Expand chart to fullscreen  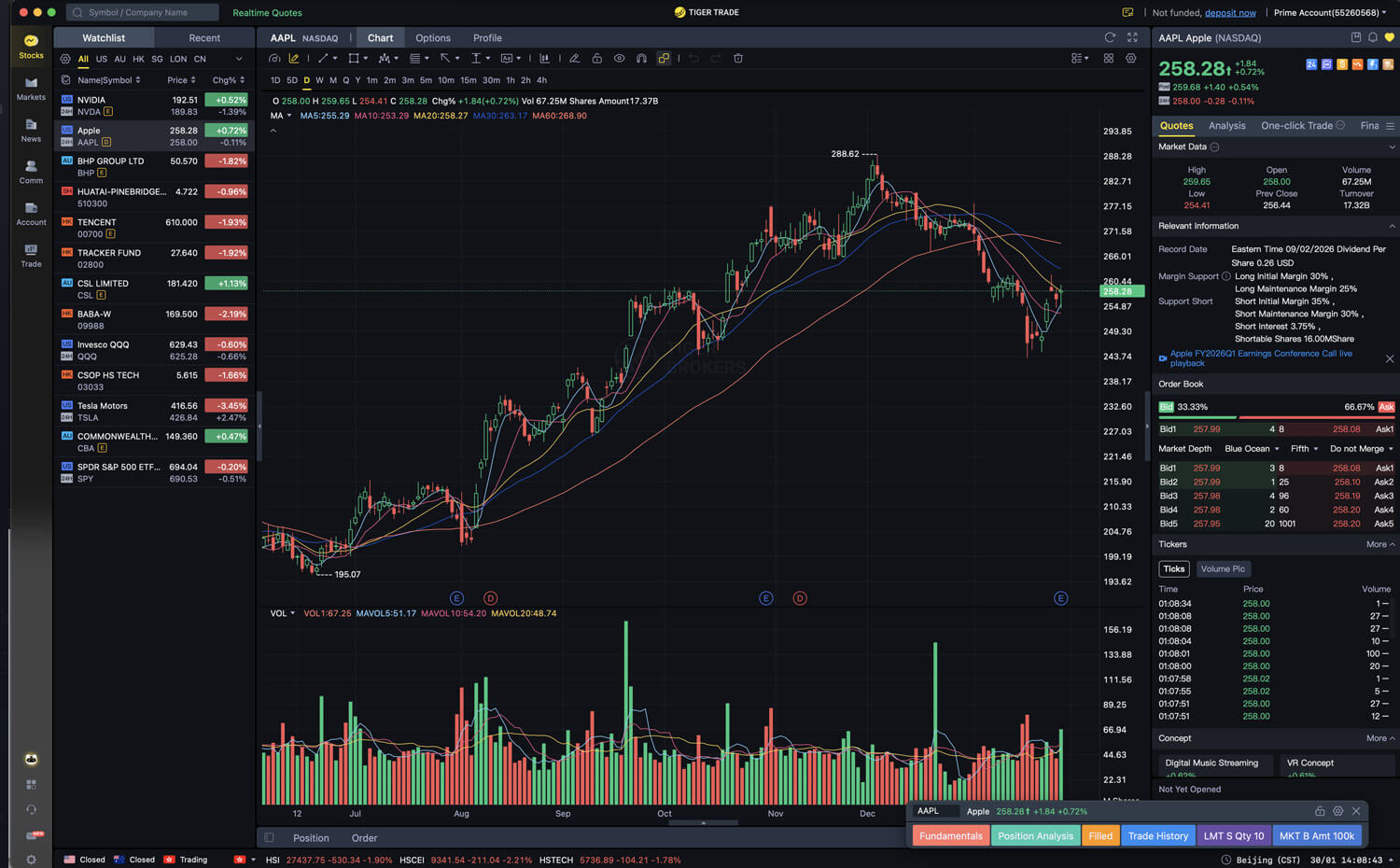[1132, 37]
